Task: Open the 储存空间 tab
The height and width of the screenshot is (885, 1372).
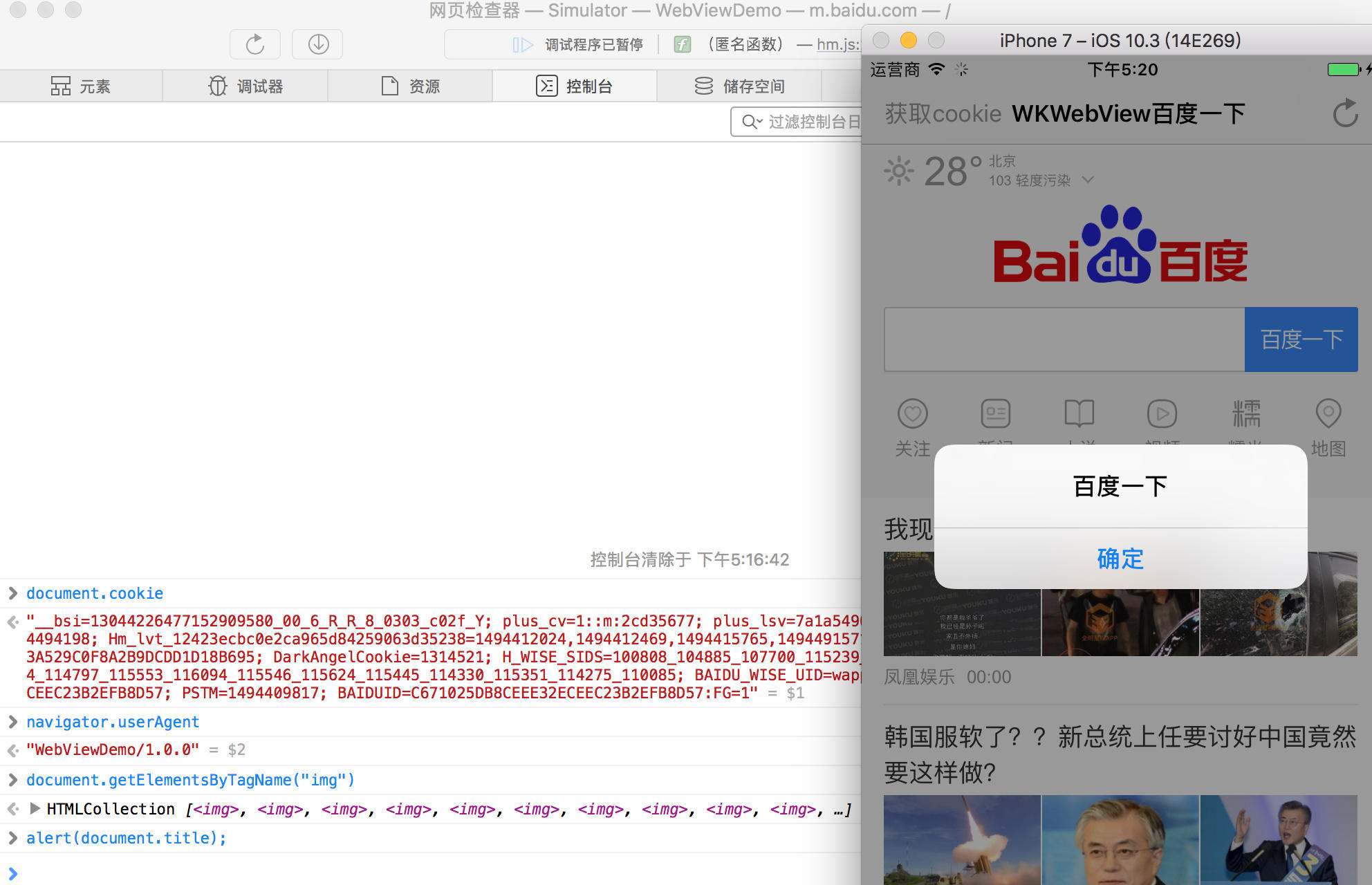Action: tap(739, 86)
